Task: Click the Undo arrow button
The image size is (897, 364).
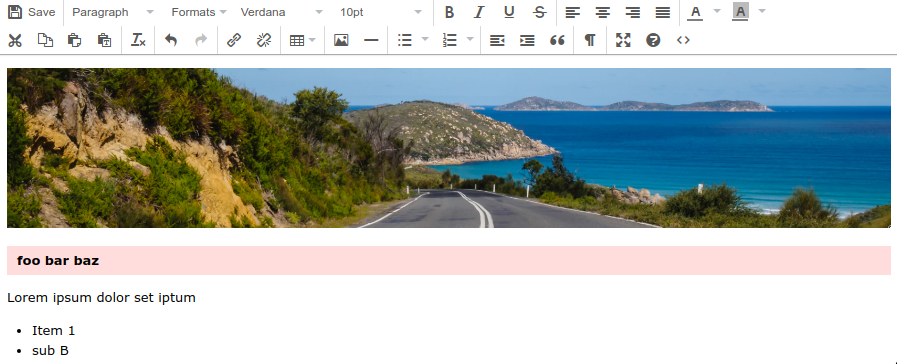Action: coord(170,40)
